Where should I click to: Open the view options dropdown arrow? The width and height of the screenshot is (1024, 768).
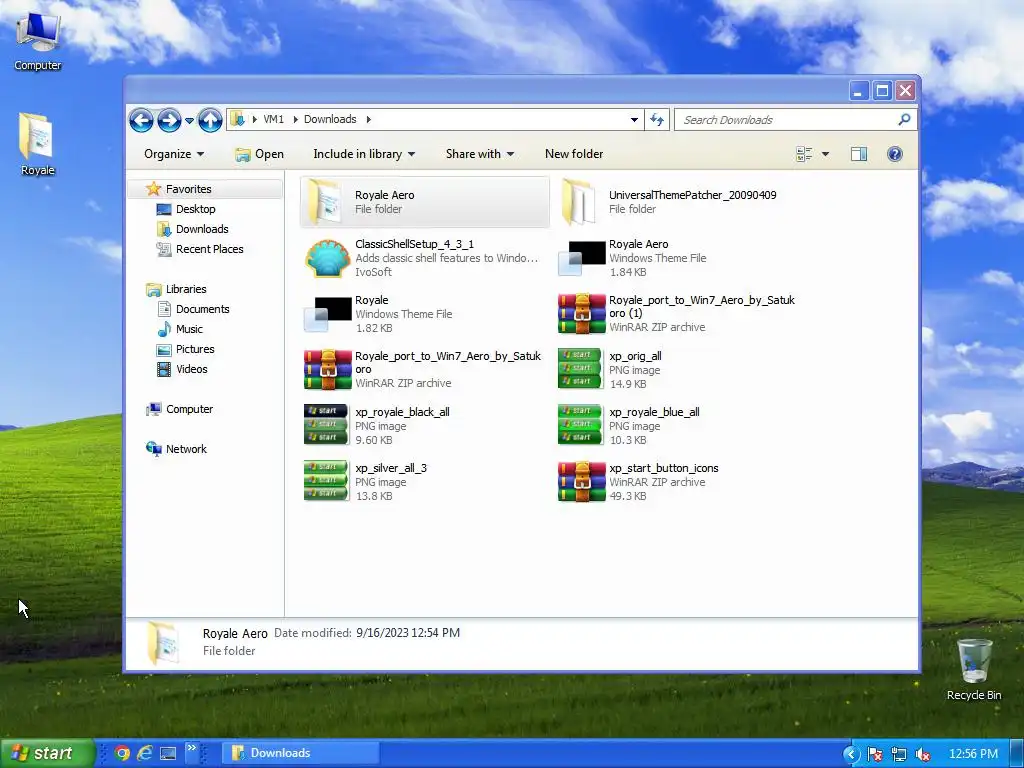825,154
